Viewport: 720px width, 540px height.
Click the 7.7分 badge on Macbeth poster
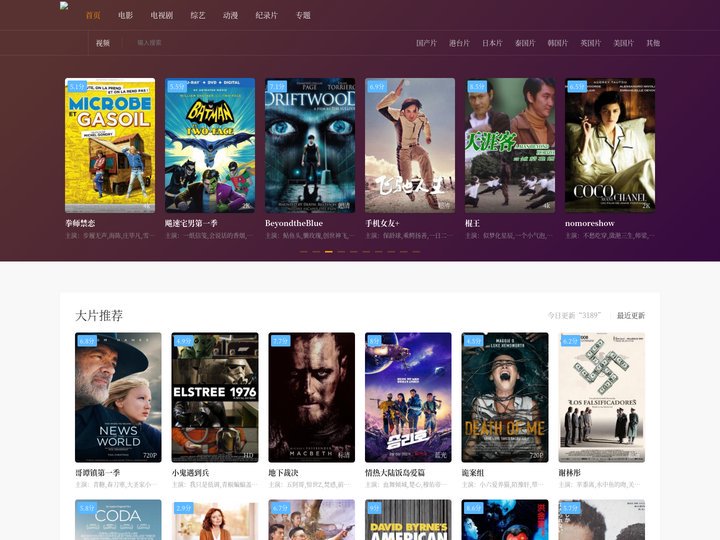pos(281,341)
